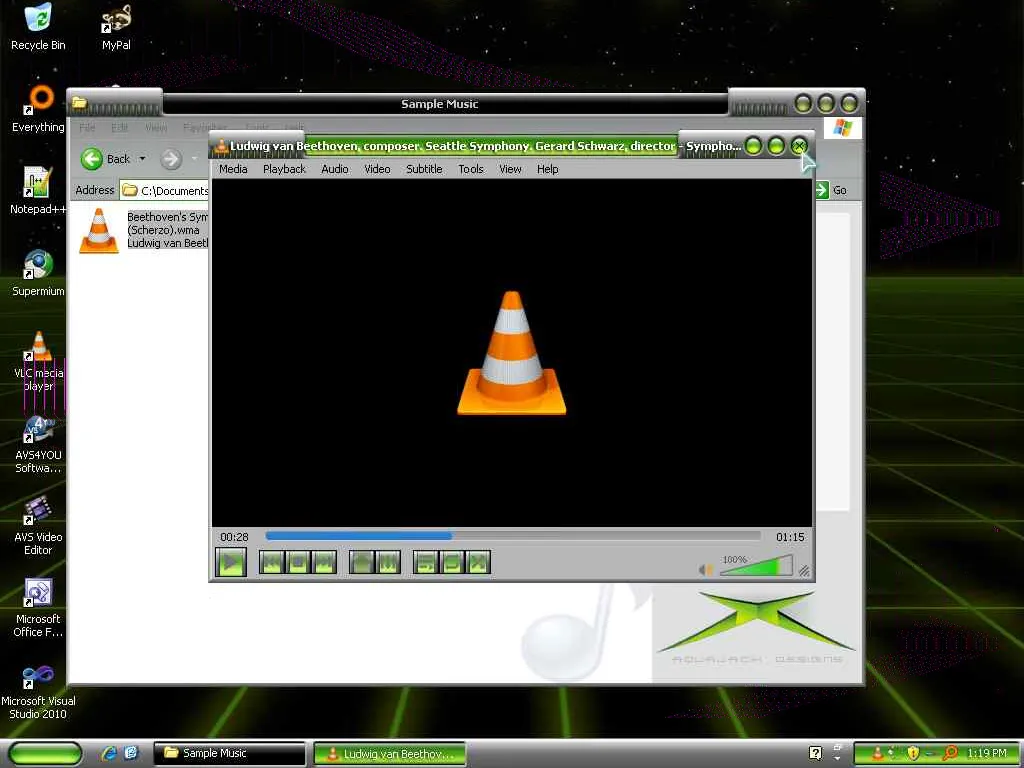Open Microsoft Visual Studio 2010 shortcut
The width and height of the screenshot is (1024, 768).
coord(38,691)
